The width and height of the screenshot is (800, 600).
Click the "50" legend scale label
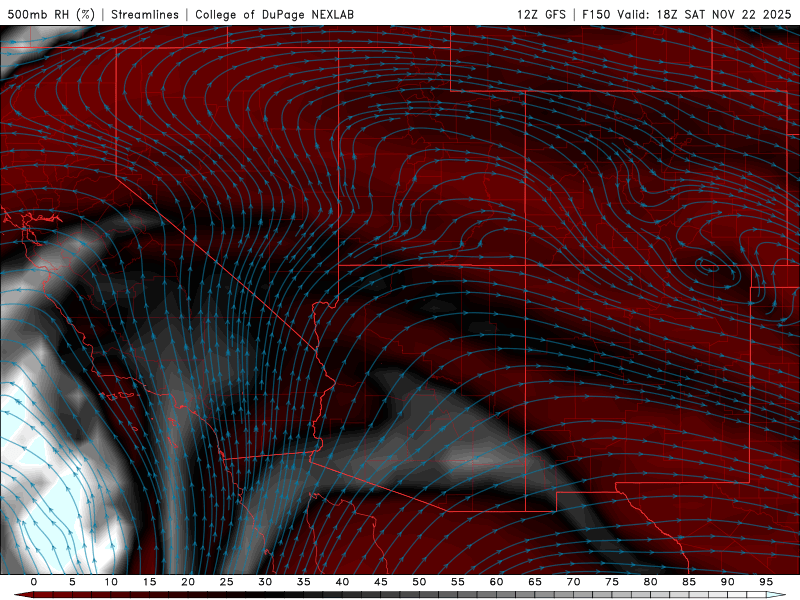click(x=419, y=582)
